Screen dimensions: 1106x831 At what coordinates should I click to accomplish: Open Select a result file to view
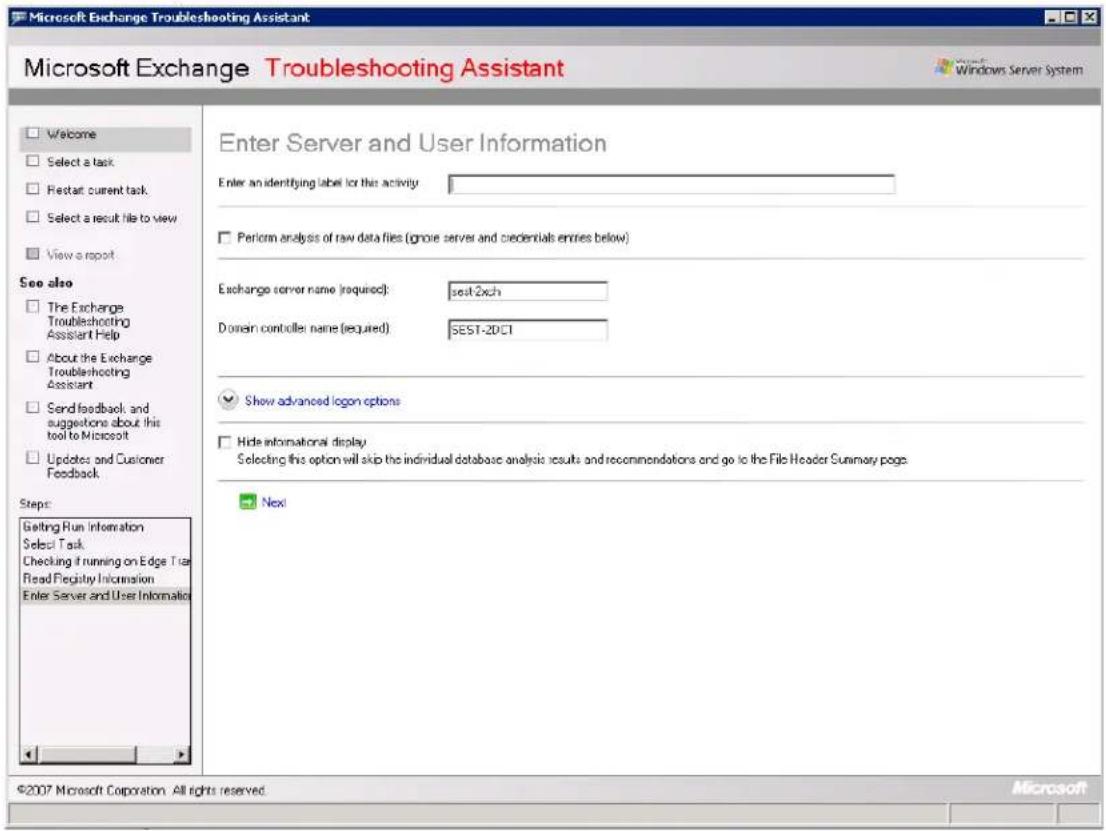[112, 219]
